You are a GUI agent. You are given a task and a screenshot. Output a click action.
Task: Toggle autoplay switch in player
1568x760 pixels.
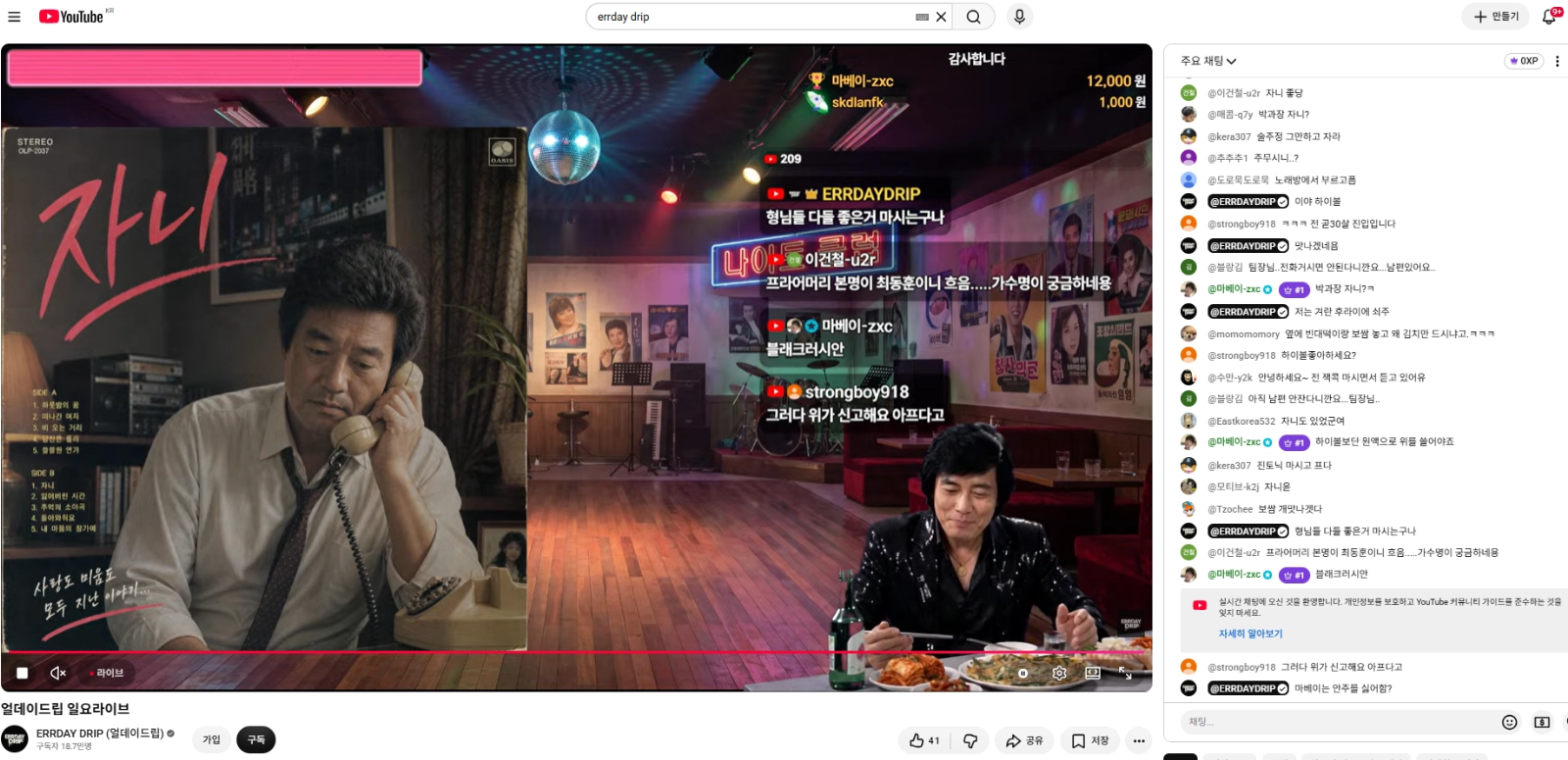point(1022,673)
